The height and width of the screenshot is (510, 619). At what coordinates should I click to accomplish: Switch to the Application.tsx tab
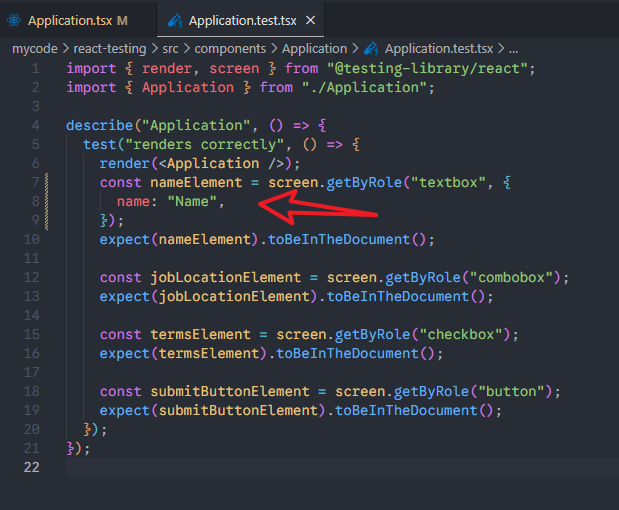pyautogui.click(x=70, y=20)
